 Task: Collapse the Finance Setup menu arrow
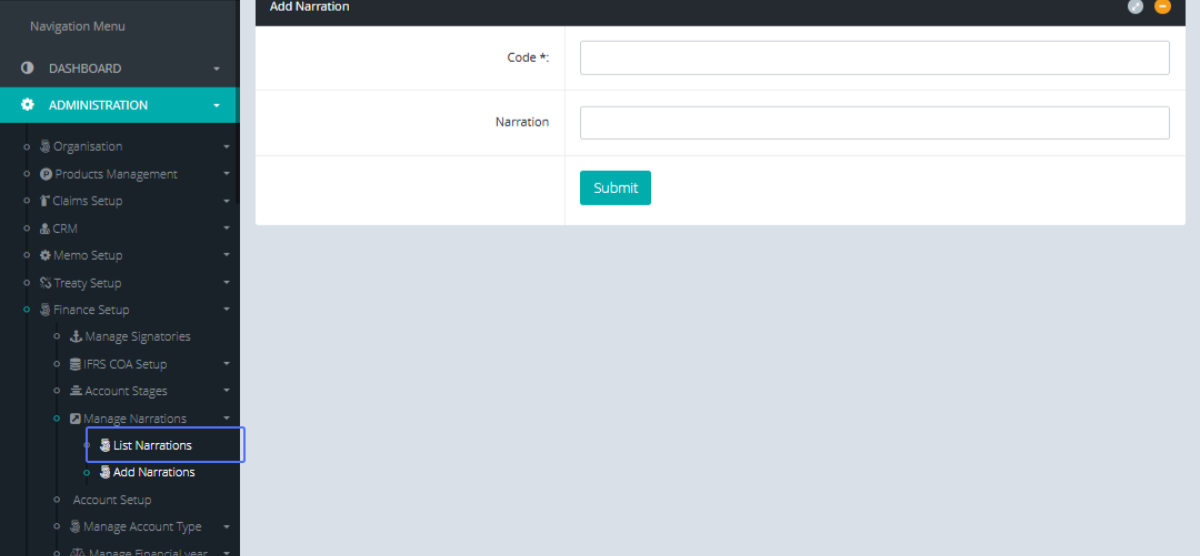[x=226, y=310]
